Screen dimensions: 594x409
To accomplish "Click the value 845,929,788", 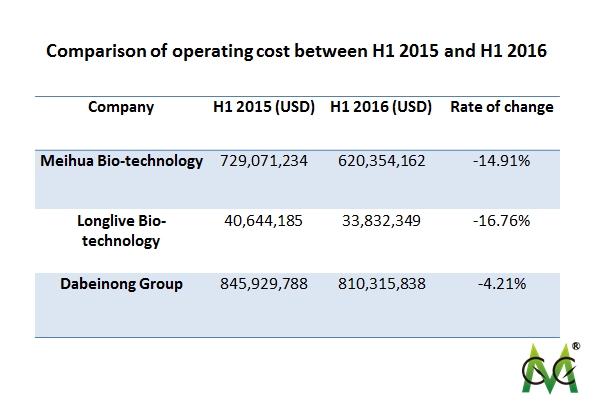I will [264, 284].
